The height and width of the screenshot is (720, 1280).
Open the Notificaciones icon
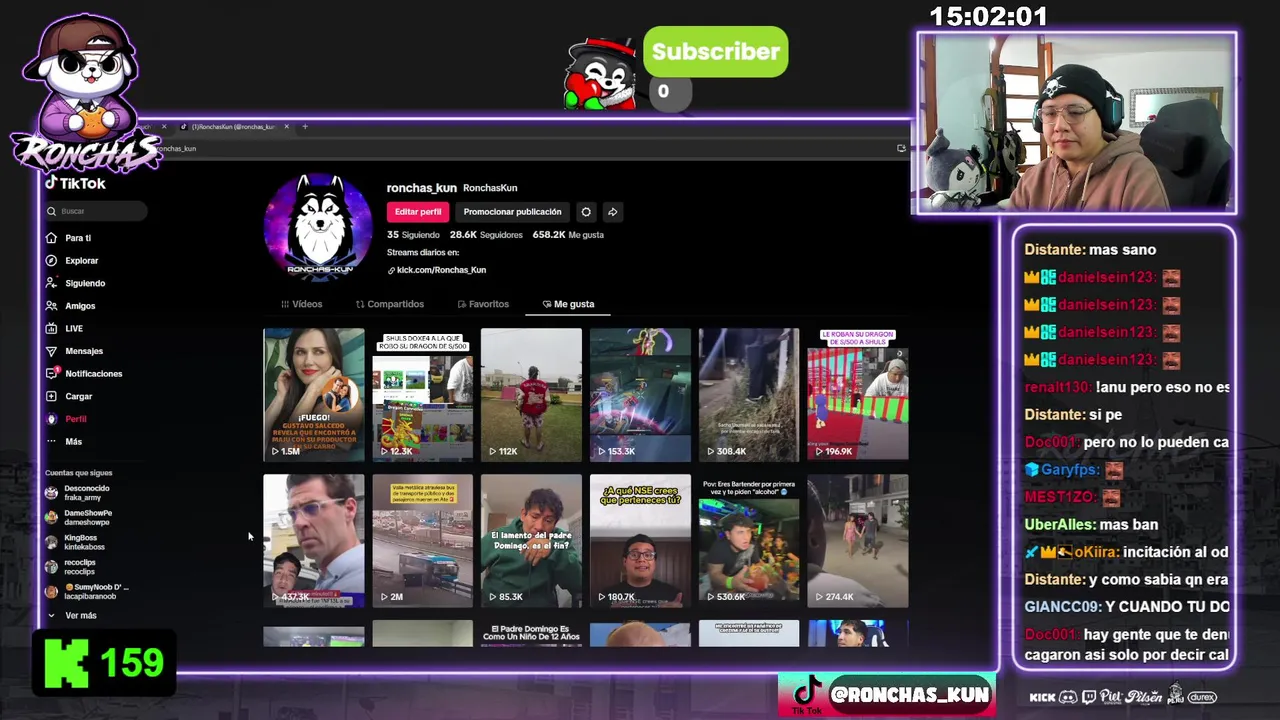[x=51, y=373]
